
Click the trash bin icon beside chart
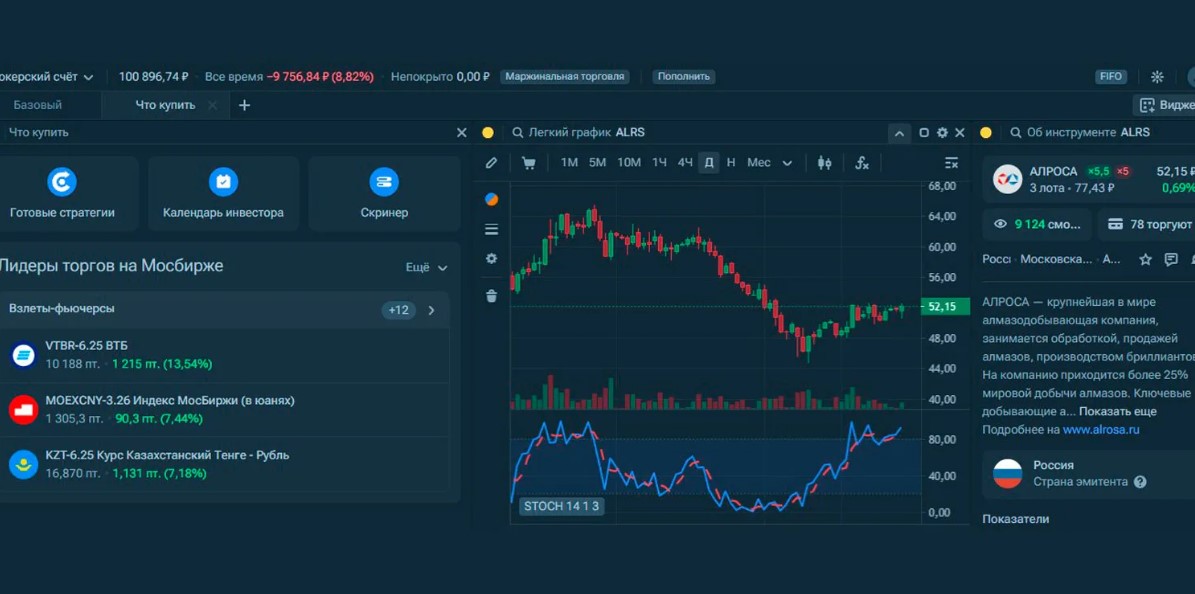(x=492, y=296)
